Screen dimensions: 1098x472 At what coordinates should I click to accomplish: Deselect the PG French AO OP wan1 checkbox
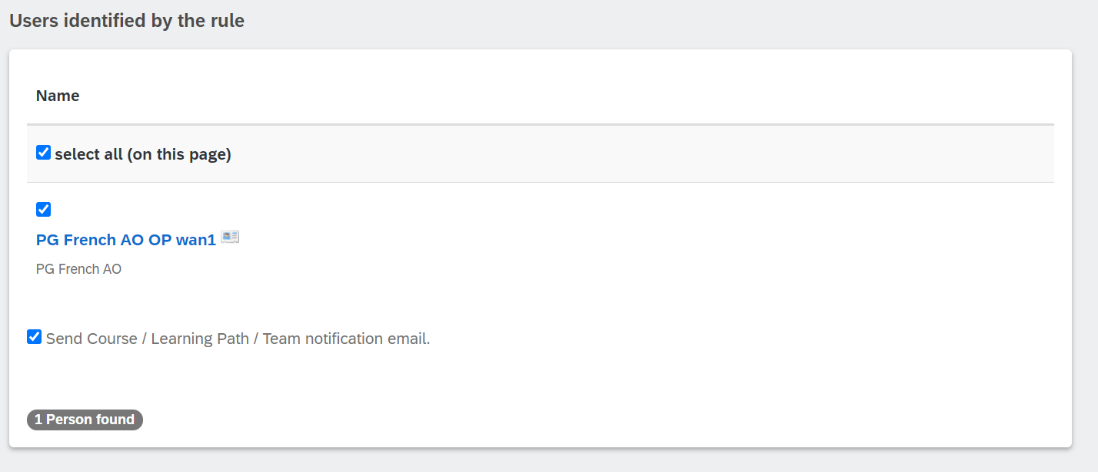coord(43,209)
